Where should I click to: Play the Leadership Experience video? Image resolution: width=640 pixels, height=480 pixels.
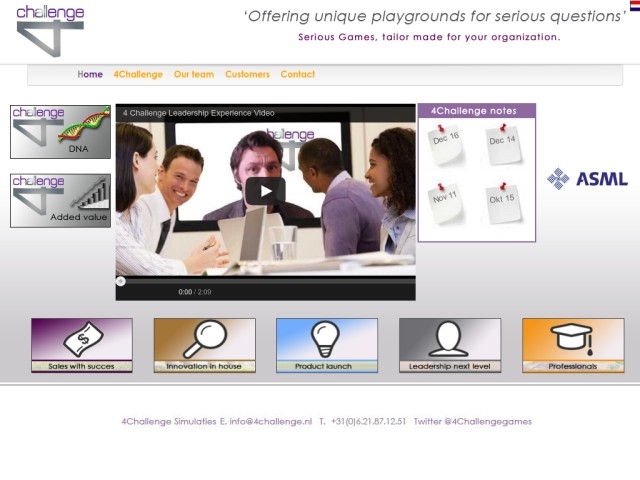(x=265, y=191)
